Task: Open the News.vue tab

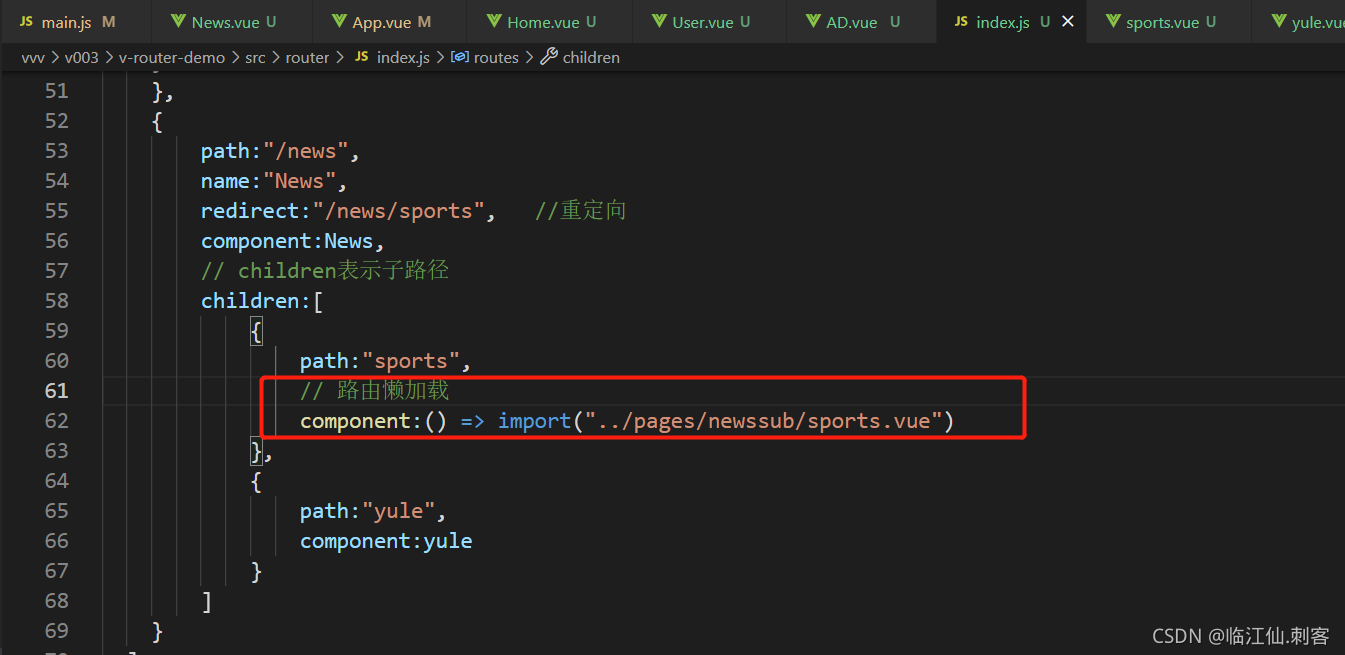Action: (233, 22)
